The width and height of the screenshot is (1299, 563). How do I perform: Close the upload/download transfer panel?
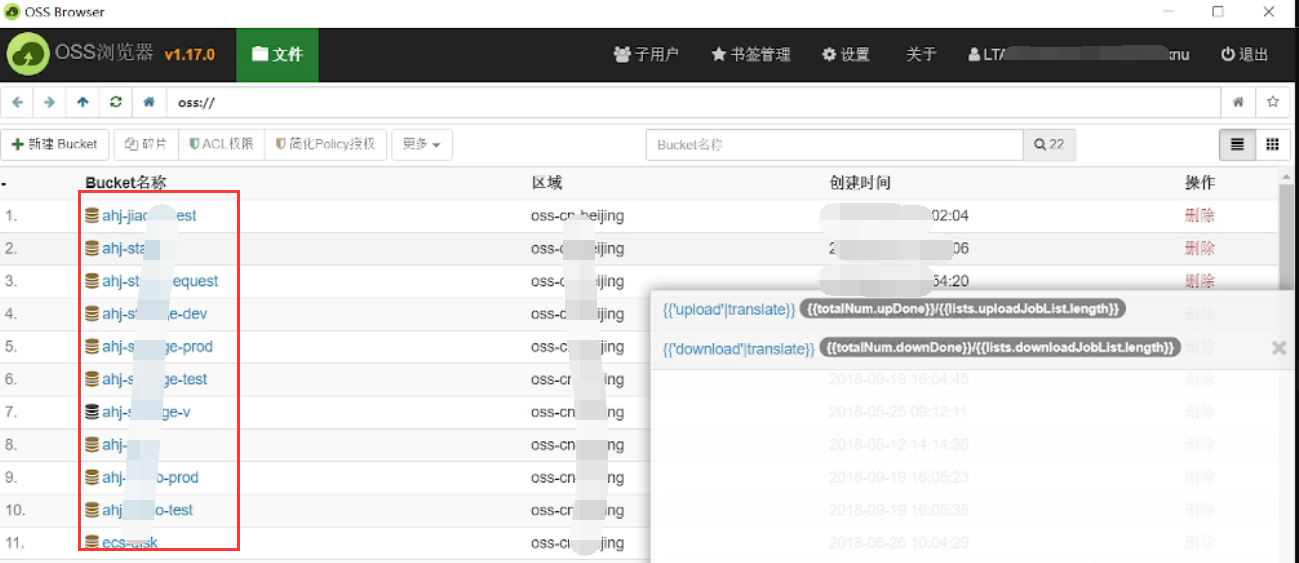(x=1278, y=348)
